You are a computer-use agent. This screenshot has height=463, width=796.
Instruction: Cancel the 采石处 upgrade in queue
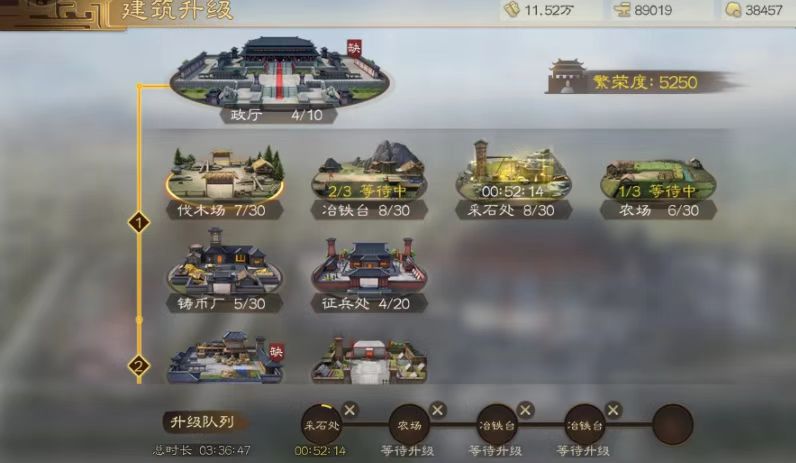350,410
